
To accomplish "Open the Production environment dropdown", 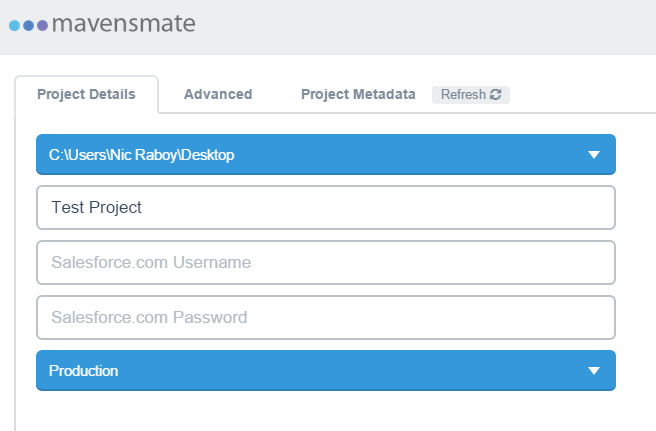I will [326, 370].
